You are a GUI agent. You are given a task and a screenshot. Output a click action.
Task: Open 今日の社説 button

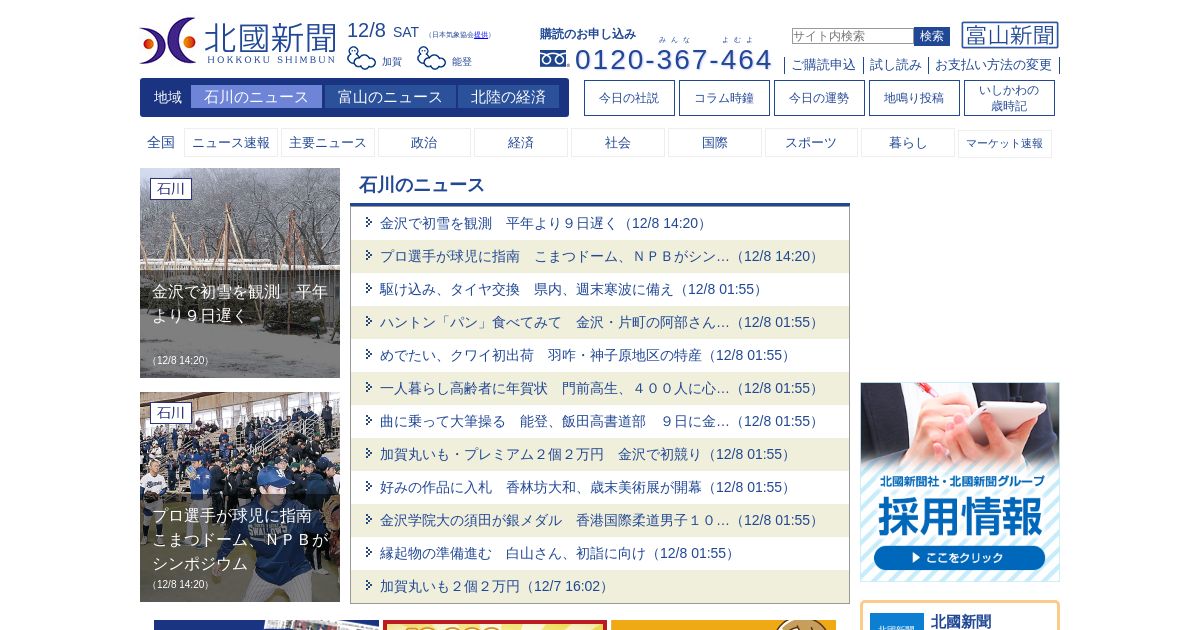629,98
